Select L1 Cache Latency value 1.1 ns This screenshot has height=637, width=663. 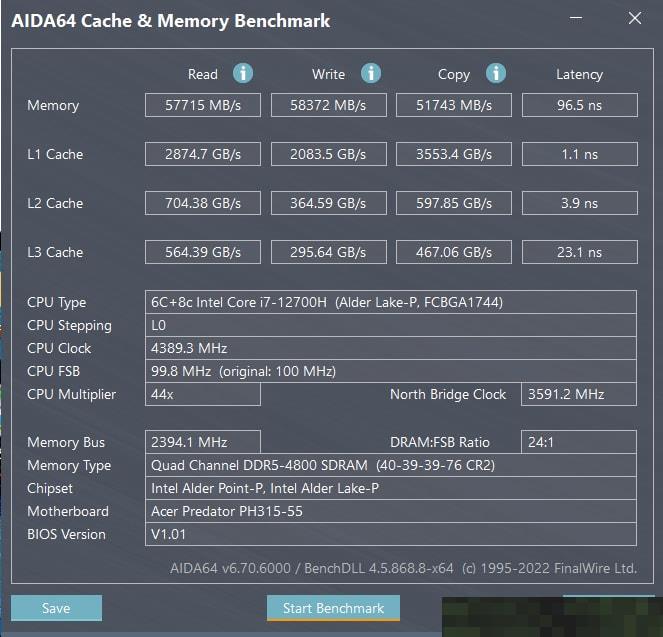[x=580, y=154]
